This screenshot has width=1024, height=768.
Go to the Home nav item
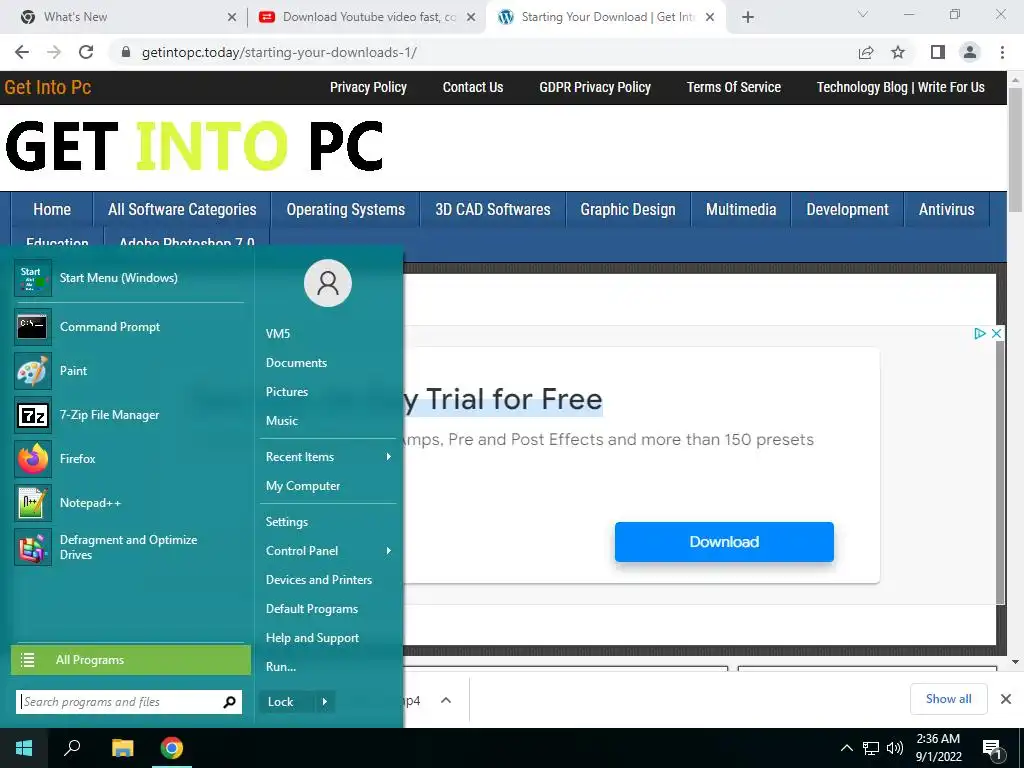coord(52,210)
